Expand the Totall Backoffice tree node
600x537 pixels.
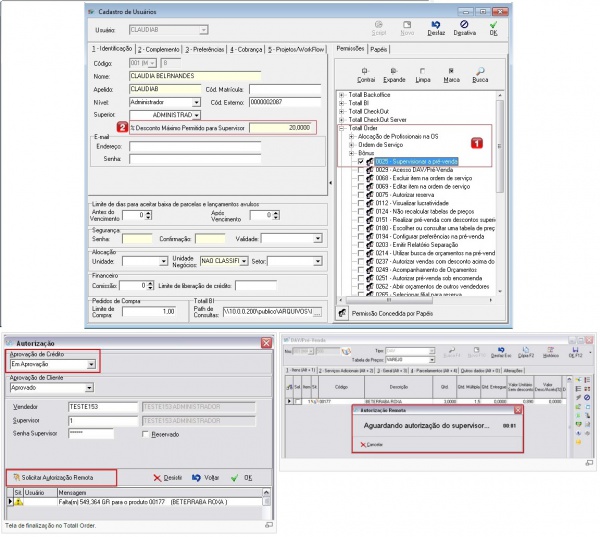point(341,95)
